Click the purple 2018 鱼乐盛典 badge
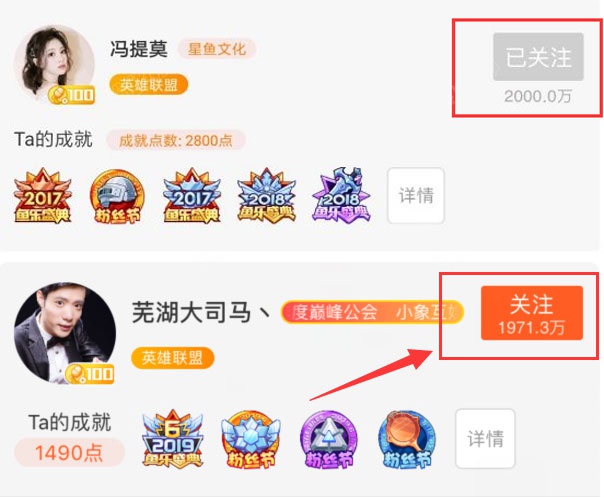Viewport: 604px width, 497px height. tap(341, 195)
